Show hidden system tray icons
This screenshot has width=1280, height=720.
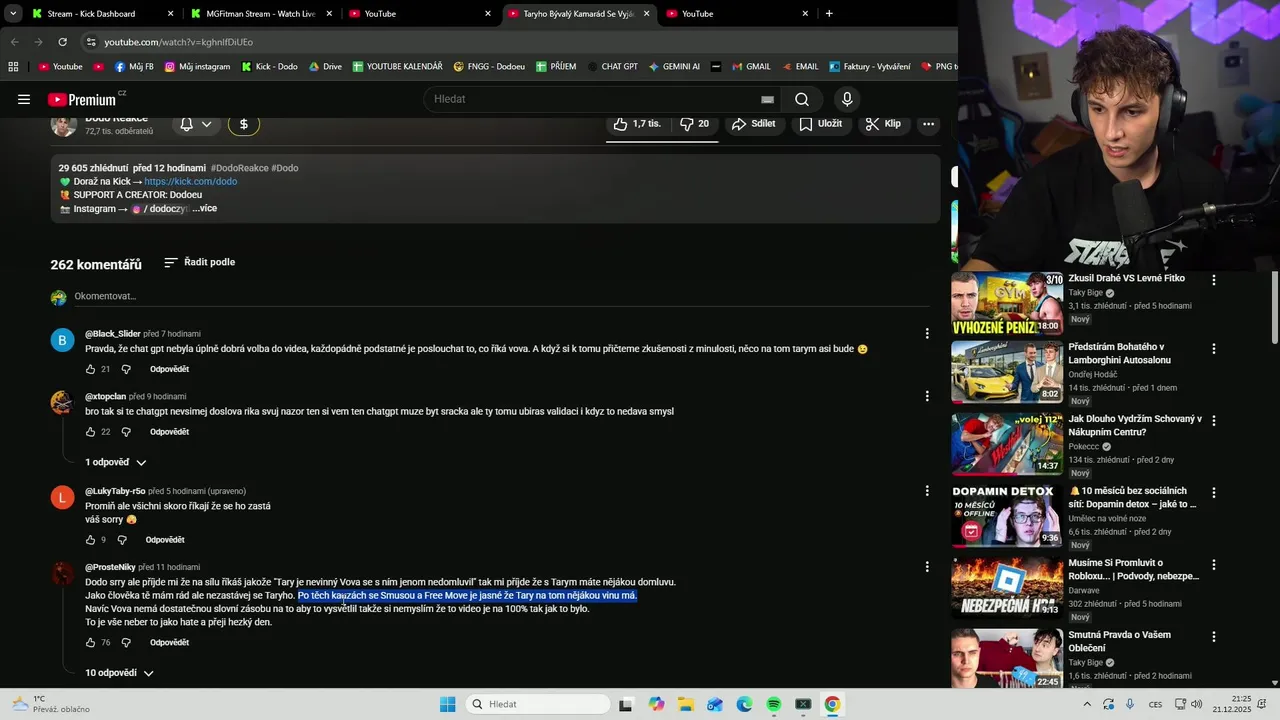pos(1087,704)
